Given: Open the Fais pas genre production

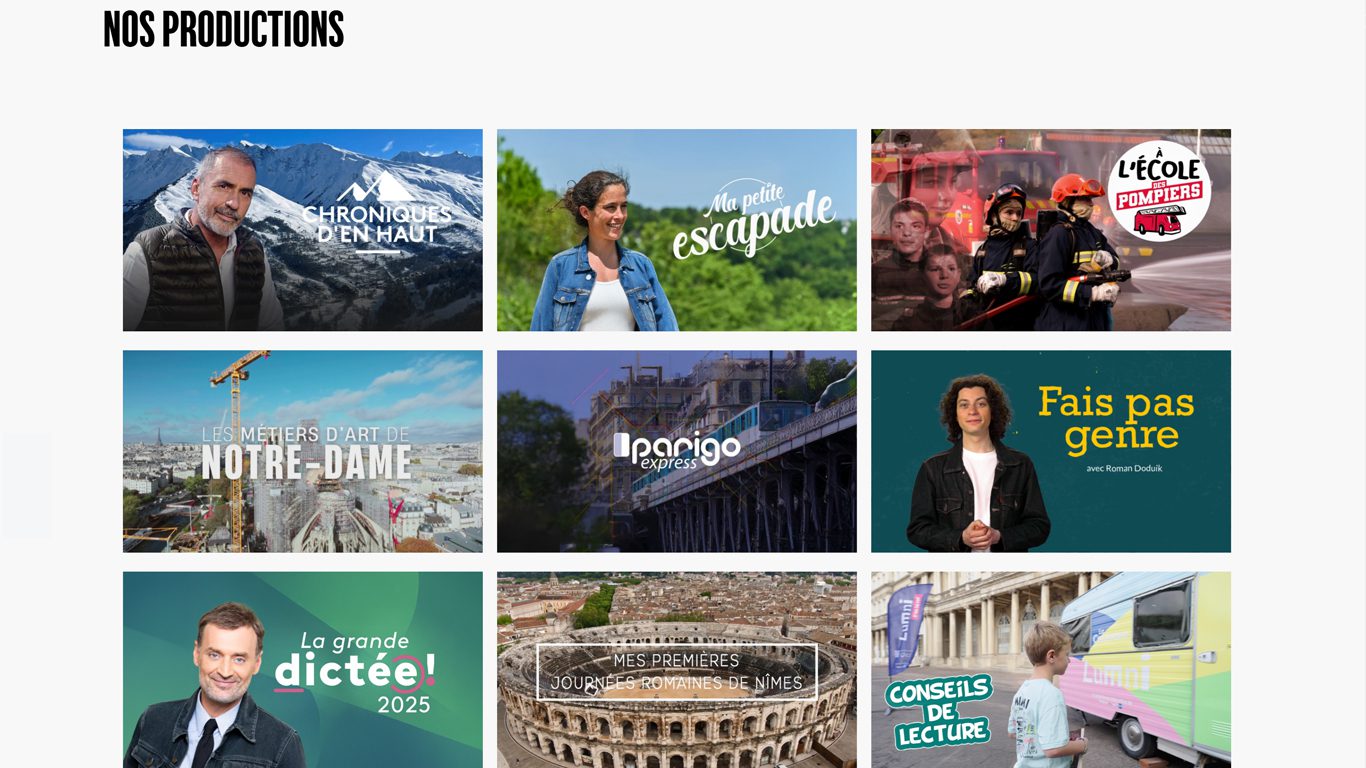Looking at the screenshot, I should coord(1051,451).
